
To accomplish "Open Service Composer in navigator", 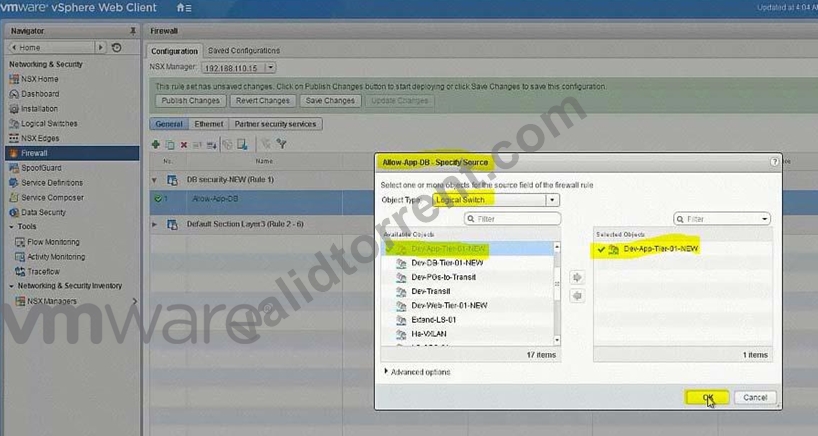I will coord(52,198).
